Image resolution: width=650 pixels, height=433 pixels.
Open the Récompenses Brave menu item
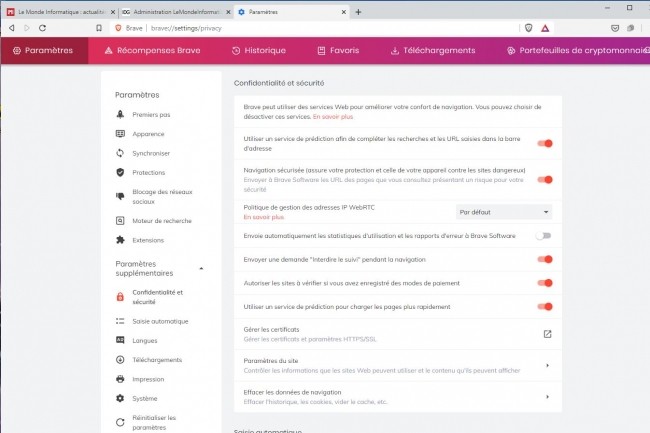click(153, 51)
